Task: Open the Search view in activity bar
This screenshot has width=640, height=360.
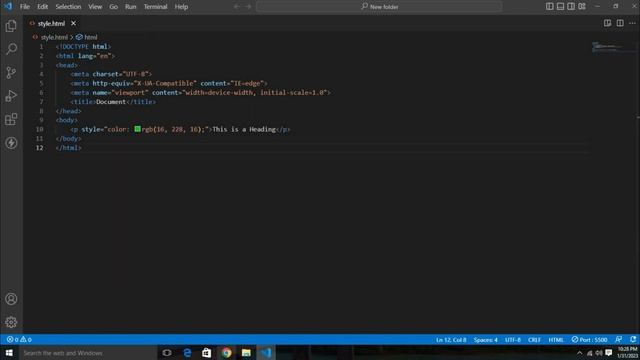Action: pyautogui.click(x=11, y=49)
